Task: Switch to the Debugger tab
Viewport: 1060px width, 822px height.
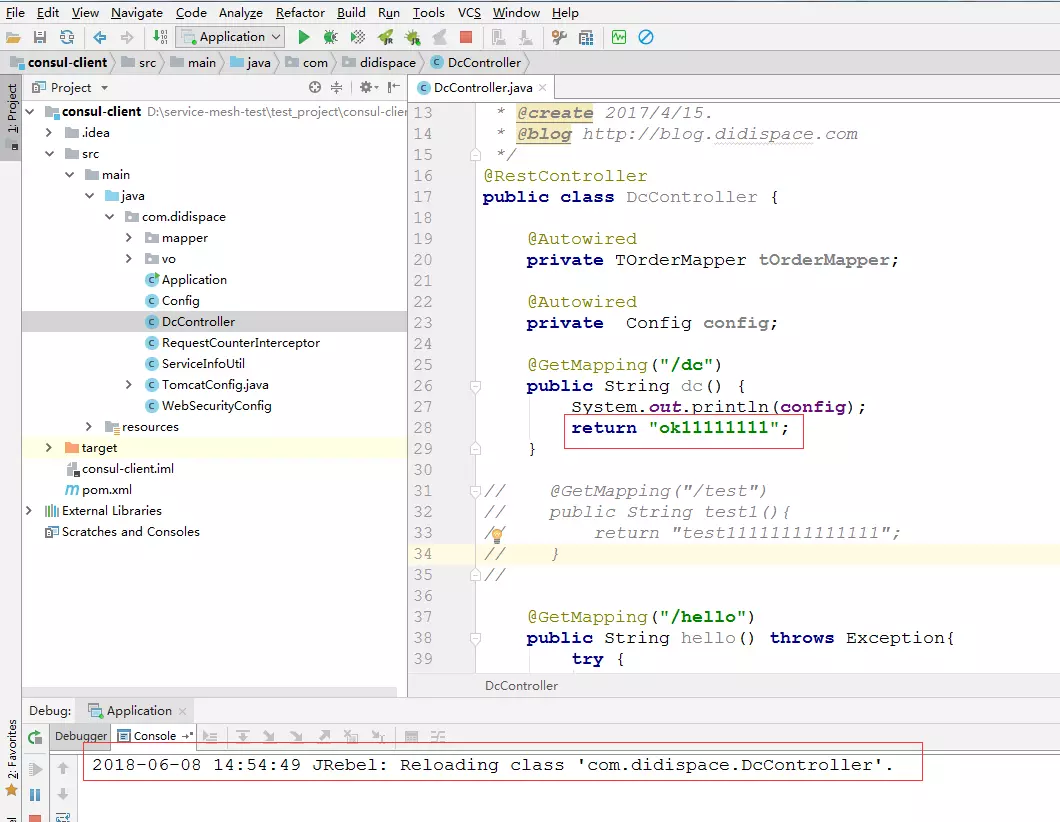Action: click(x=81, y=736)
